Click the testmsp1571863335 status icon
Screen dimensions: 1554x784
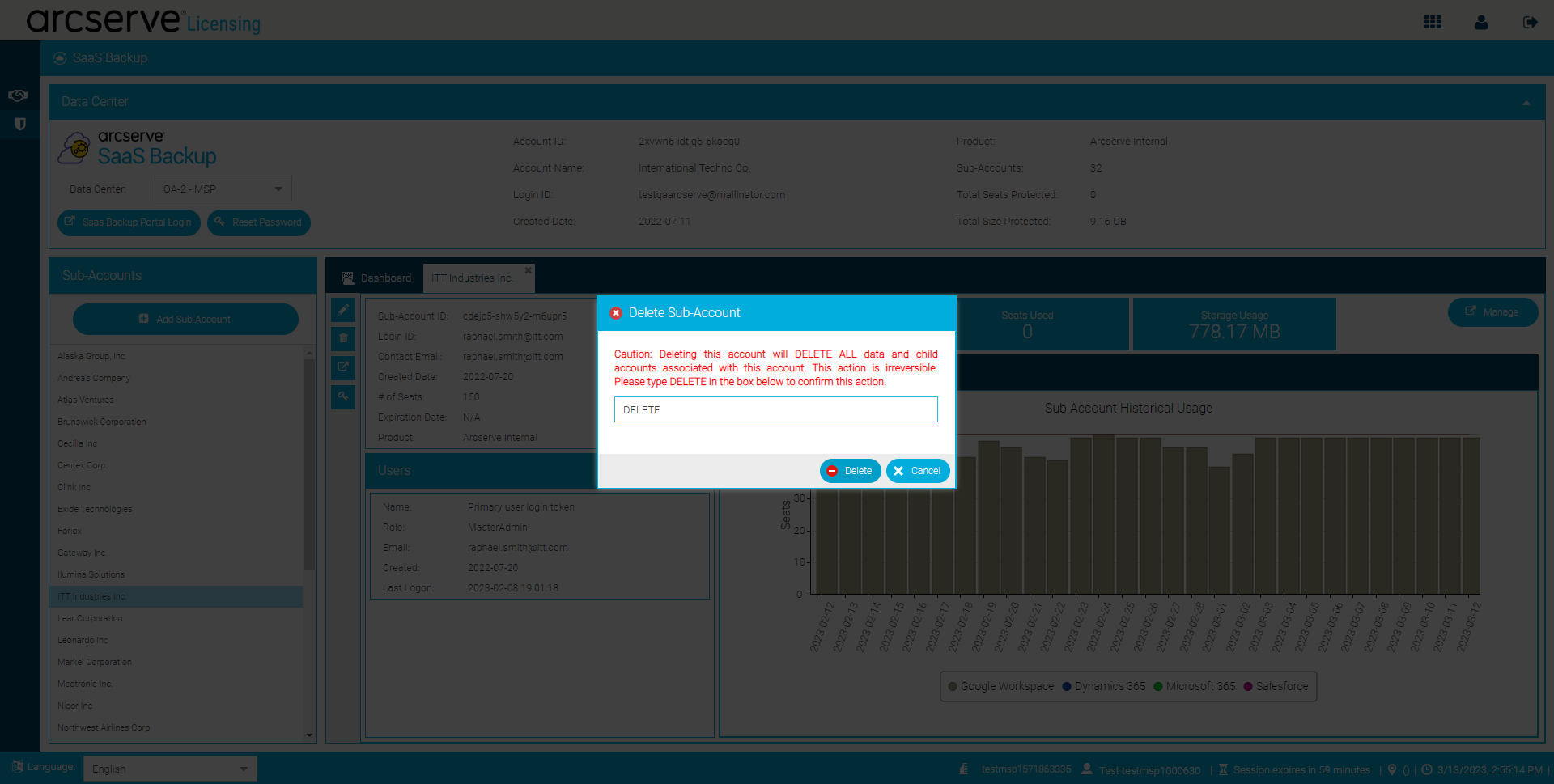tap(964, 769)
